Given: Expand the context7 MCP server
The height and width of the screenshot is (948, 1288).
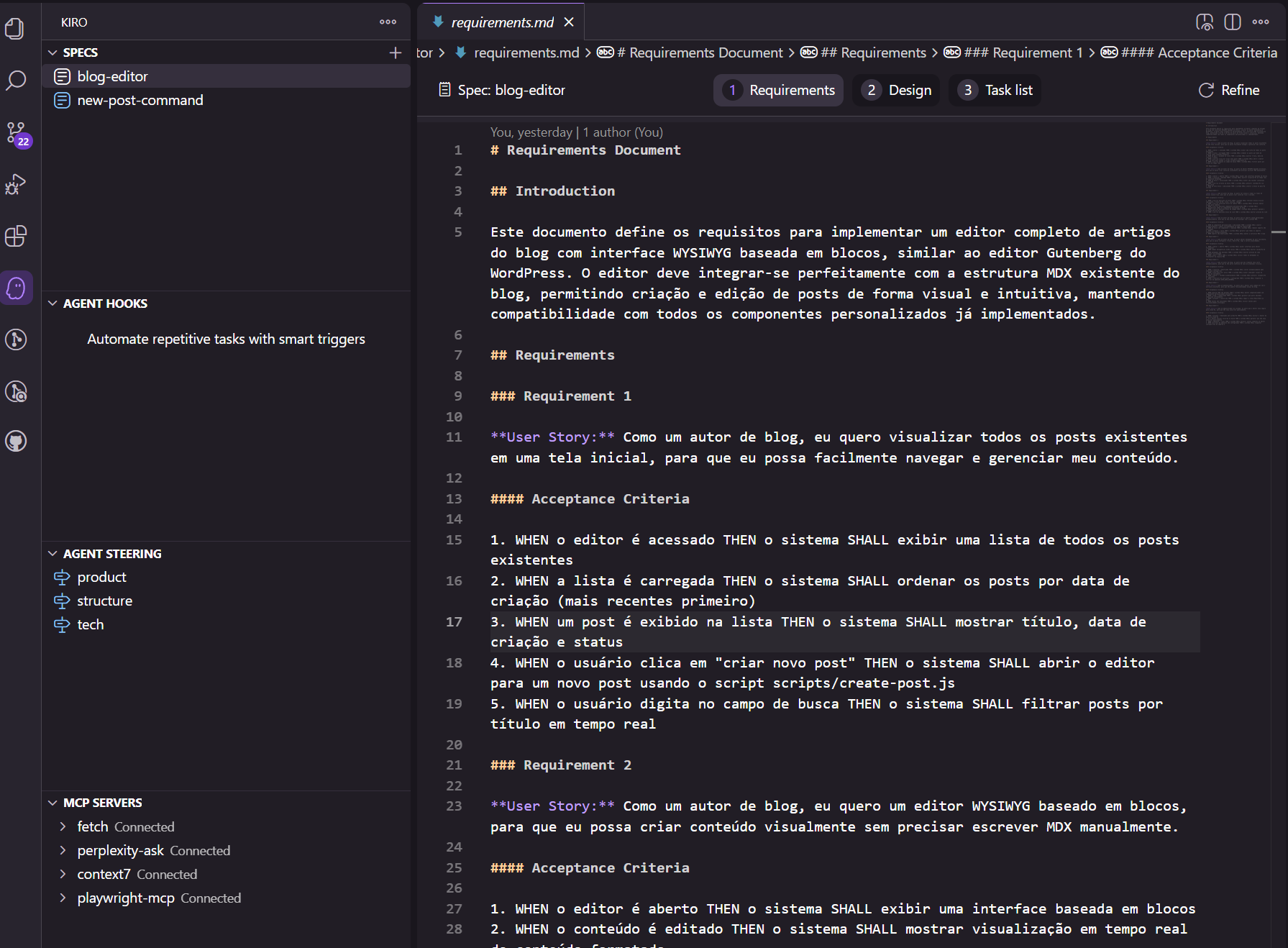Looking at the screenshot, I should tap(63, 874).
